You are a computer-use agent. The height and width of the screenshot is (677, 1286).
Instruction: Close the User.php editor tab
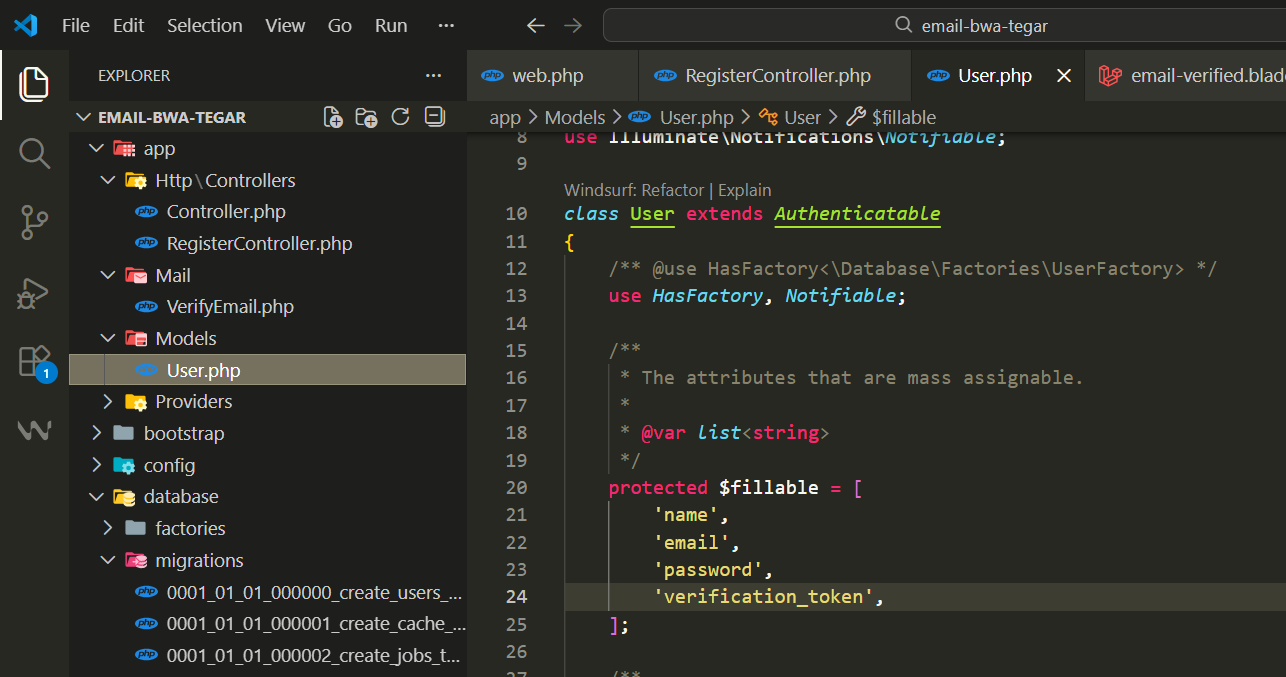point(1064,76)
